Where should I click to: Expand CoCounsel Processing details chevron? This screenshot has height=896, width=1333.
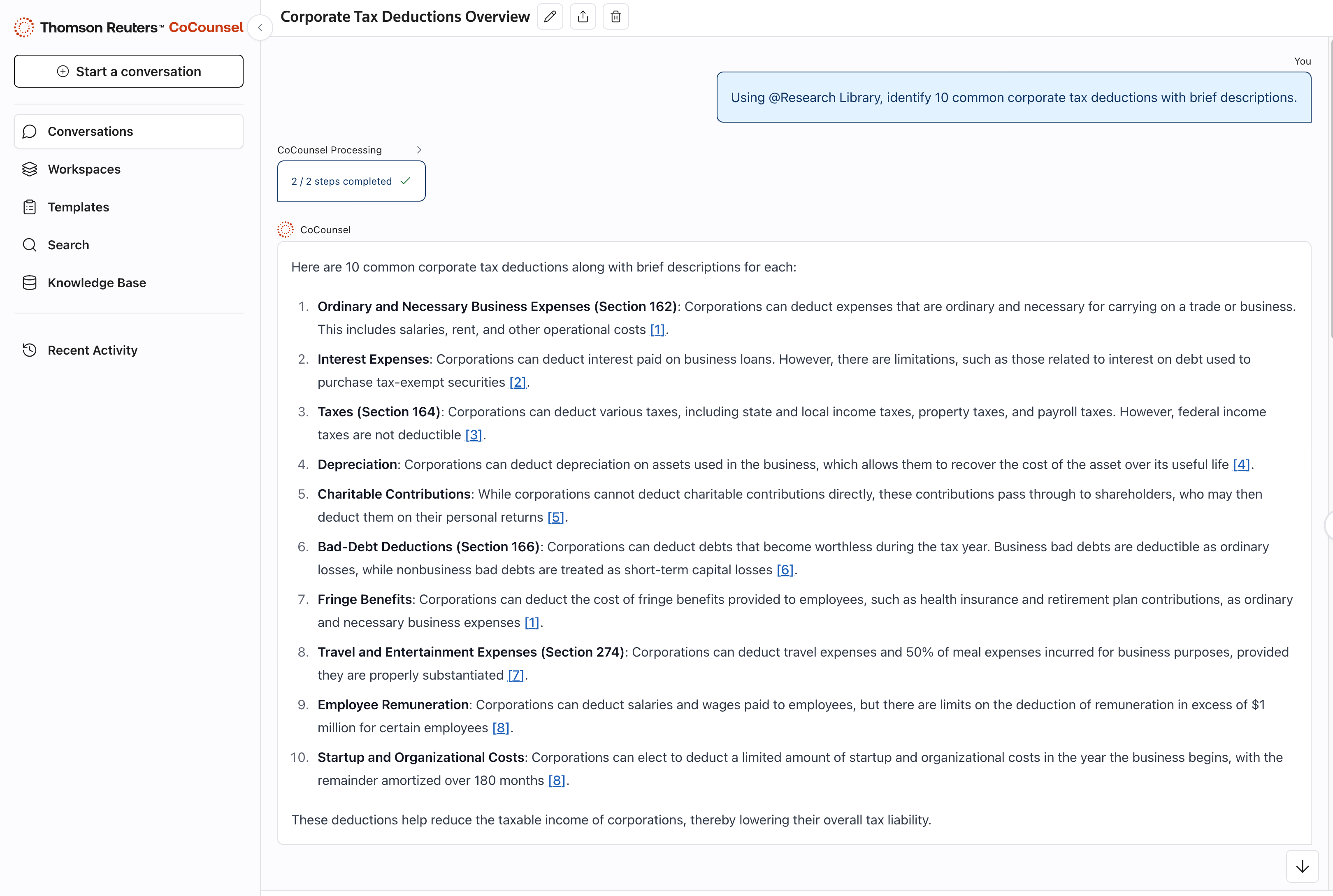click(419, 150)
